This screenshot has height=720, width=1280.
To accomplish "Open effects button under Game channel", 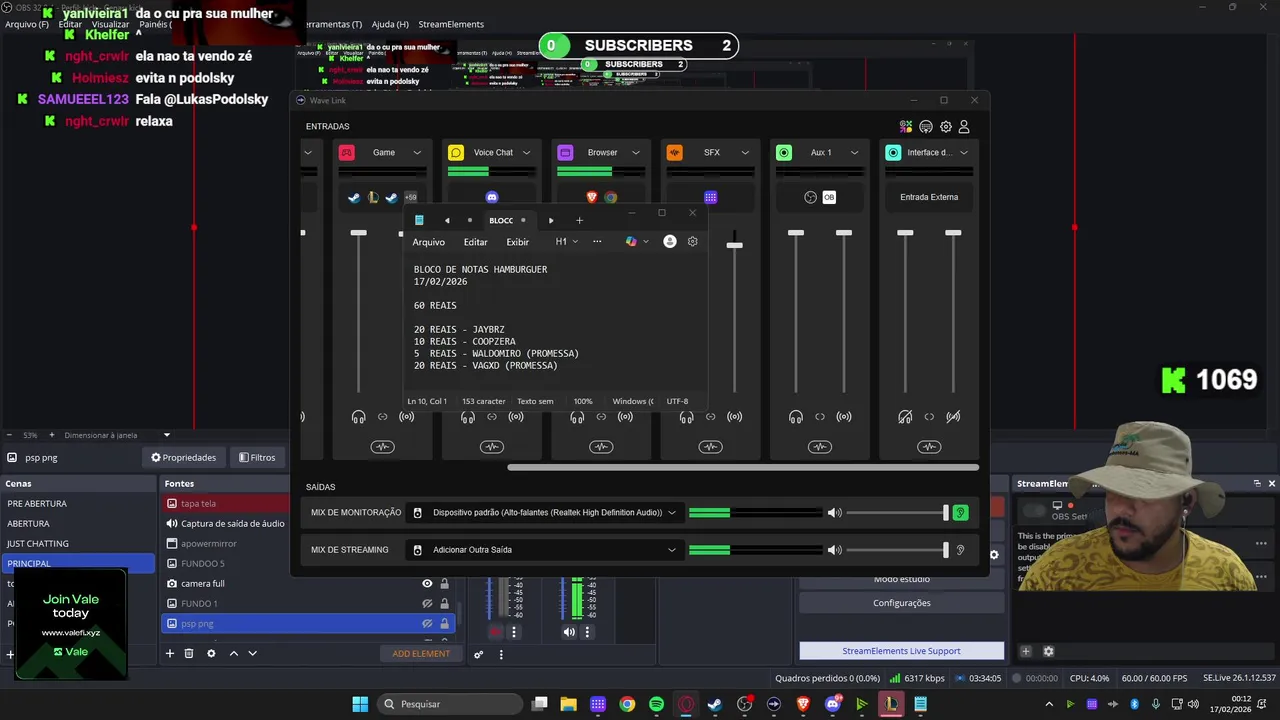I will tap(383, 447).
